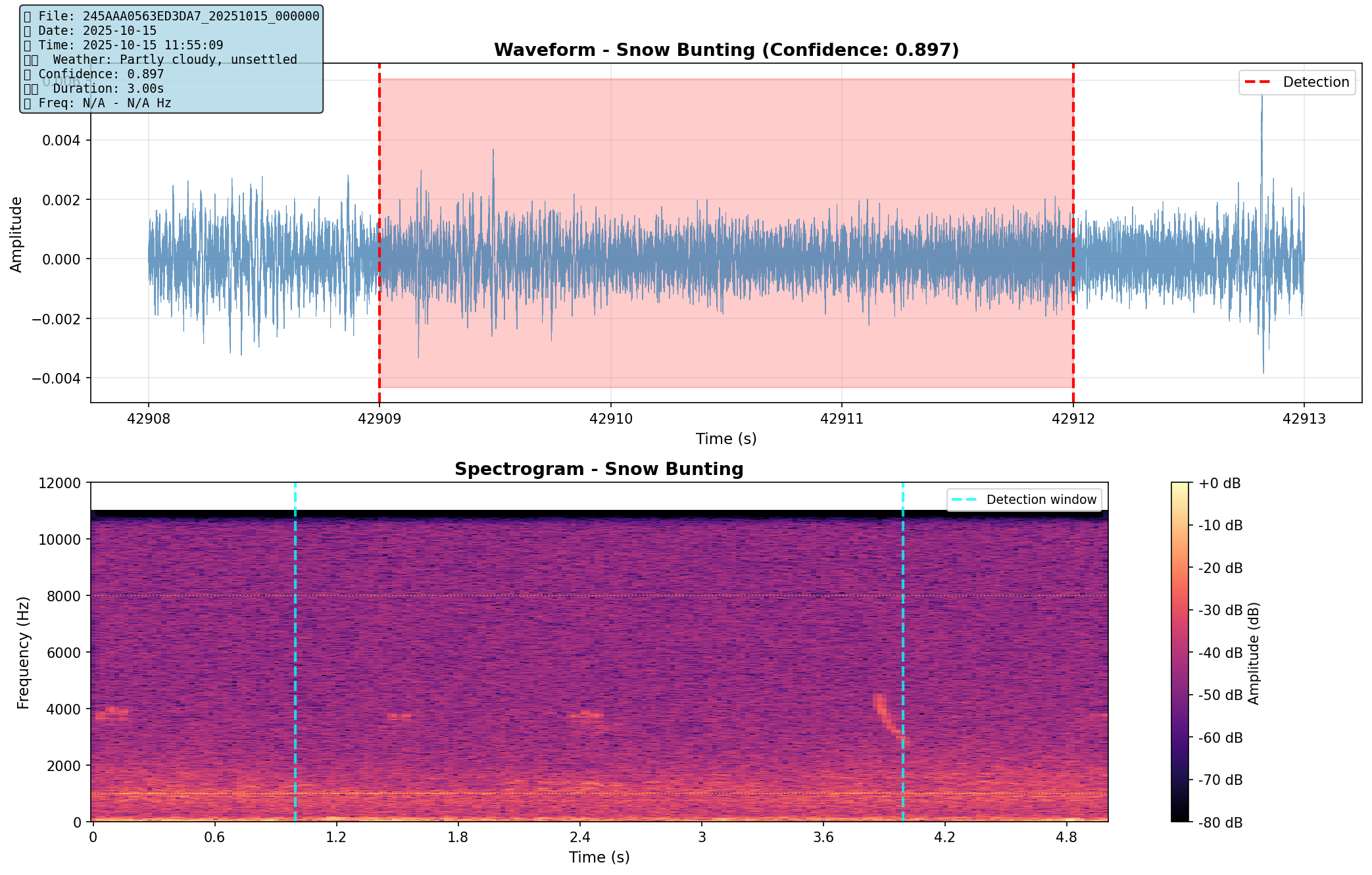Click the cyan Detection window legend entry

pyautogui.click(x=1025, y=500)
